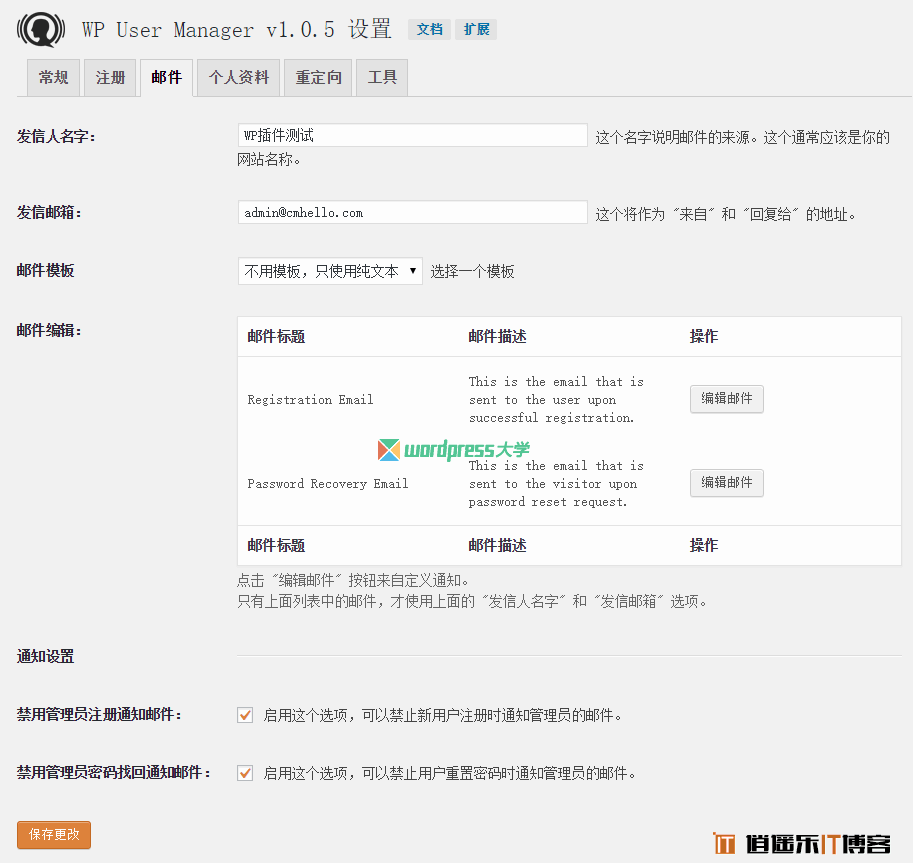This screenshot has height=863, width=913.
Task: Switch to the 注册 tab
Action: coord(110,77)
